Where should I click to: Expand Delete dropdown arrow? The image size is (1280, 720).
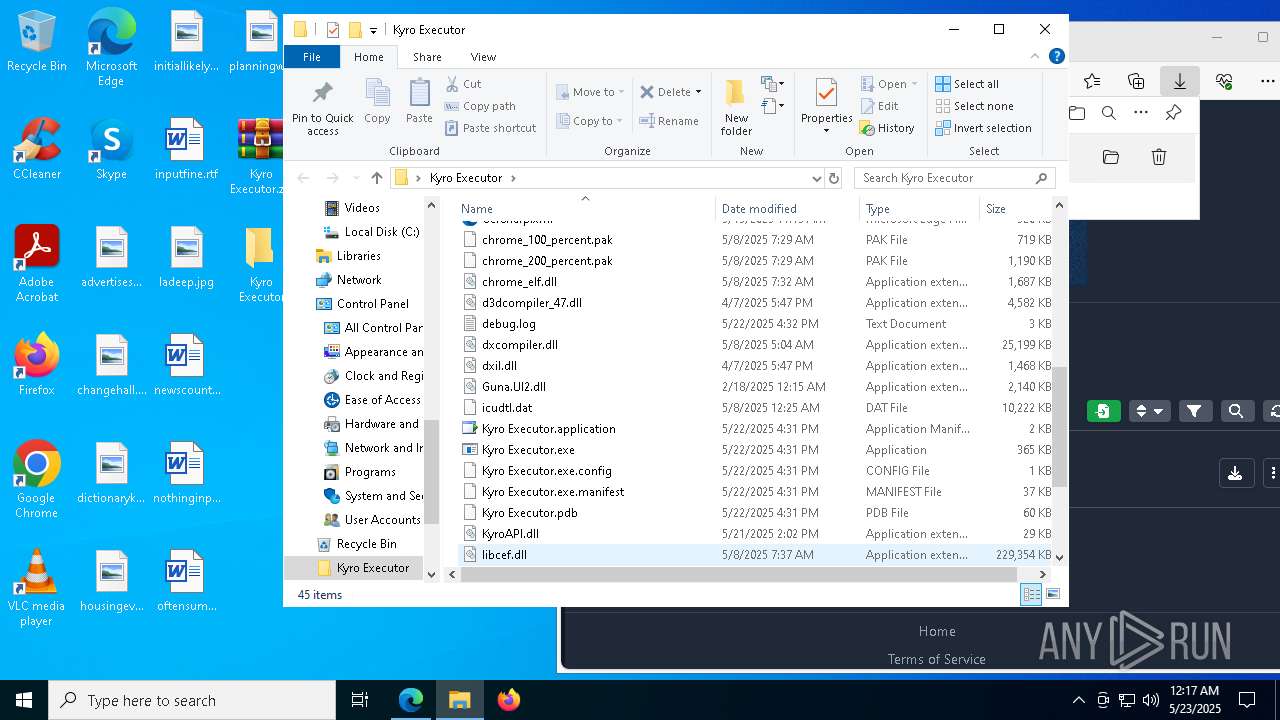pyautogui.click(x=698, y=92)
